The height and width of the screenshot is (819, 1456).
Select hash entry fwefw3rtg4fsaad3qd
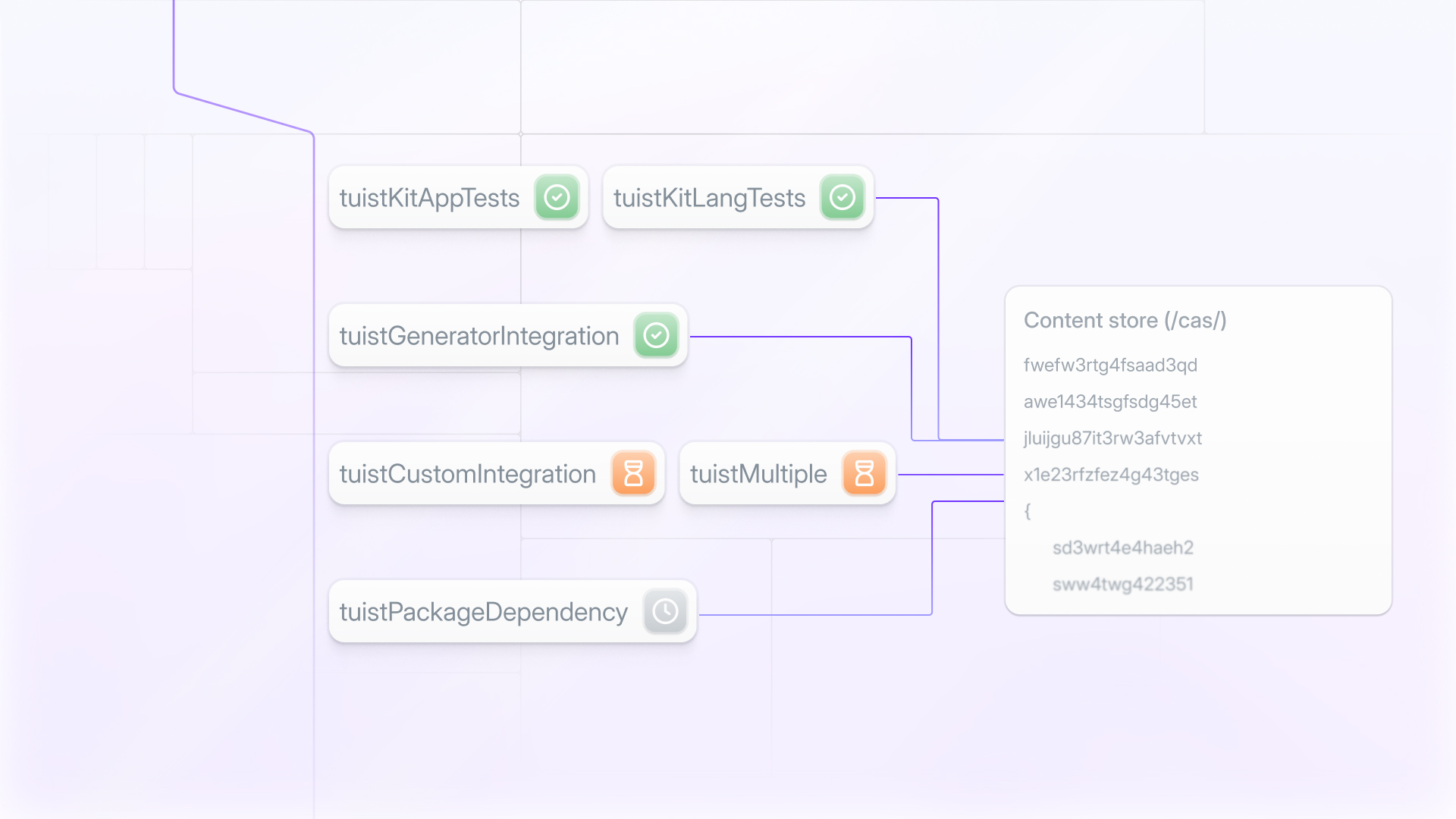(x=1110, y=365)
